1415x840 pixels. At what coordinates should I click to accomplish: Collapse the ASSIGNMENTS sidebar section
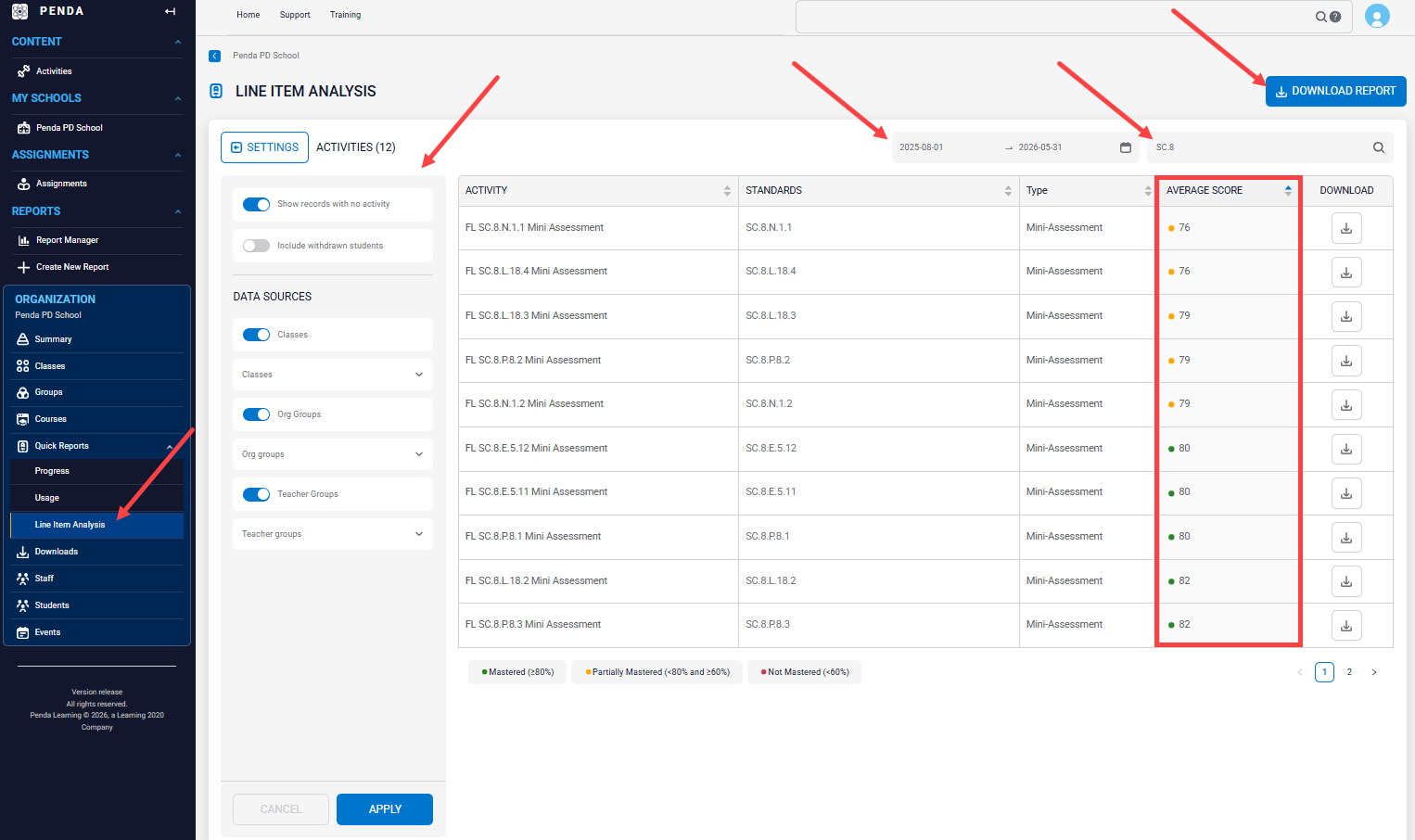pyautogui.click(x=178, y=155)
